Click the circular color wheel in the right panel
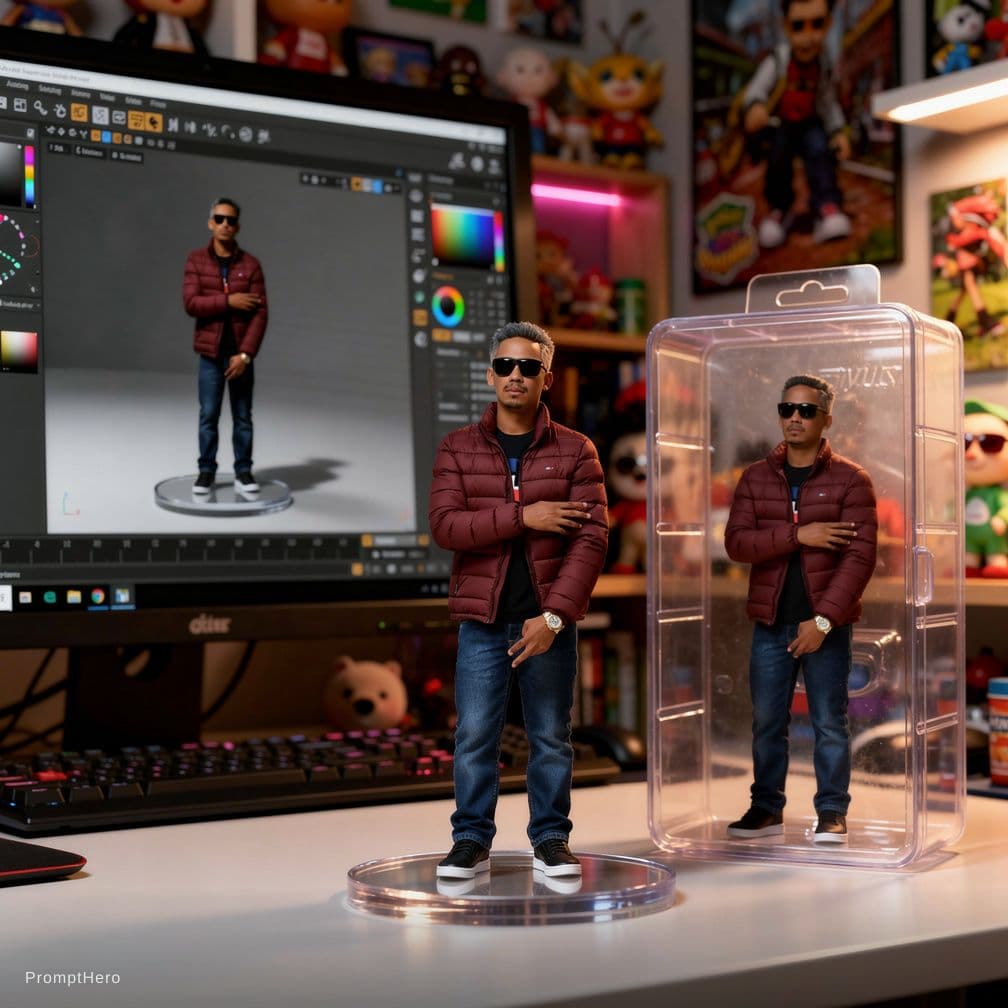Viewport: 1008px width, 1008px height. (x=448, y=307)
